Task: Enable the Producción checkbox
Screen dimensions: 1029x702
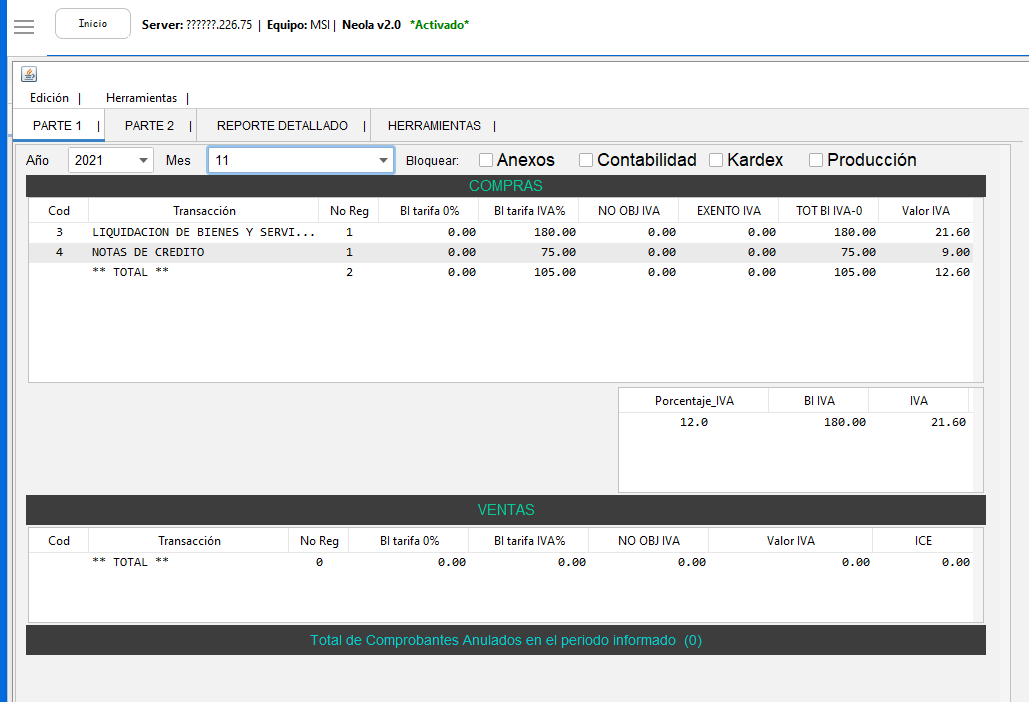Action: [x=816, y=160]
